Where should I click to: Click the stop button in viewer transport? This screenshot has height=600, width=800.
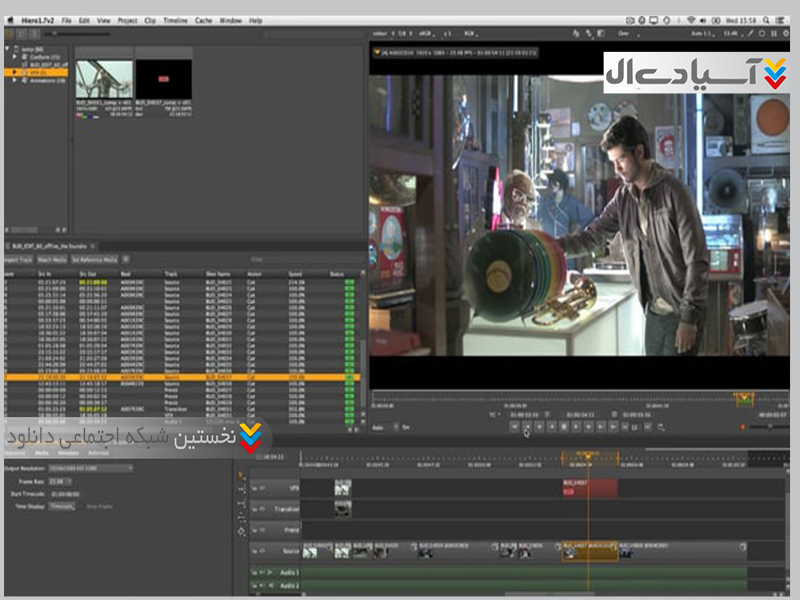click(x=563, y=427)
